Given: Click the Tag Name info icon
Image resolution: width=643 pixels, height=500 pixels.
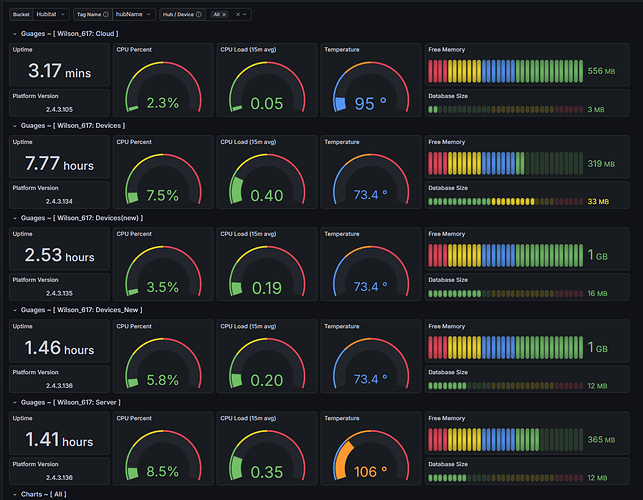Looking at the screenshot, I should click(x=106, y=14).
